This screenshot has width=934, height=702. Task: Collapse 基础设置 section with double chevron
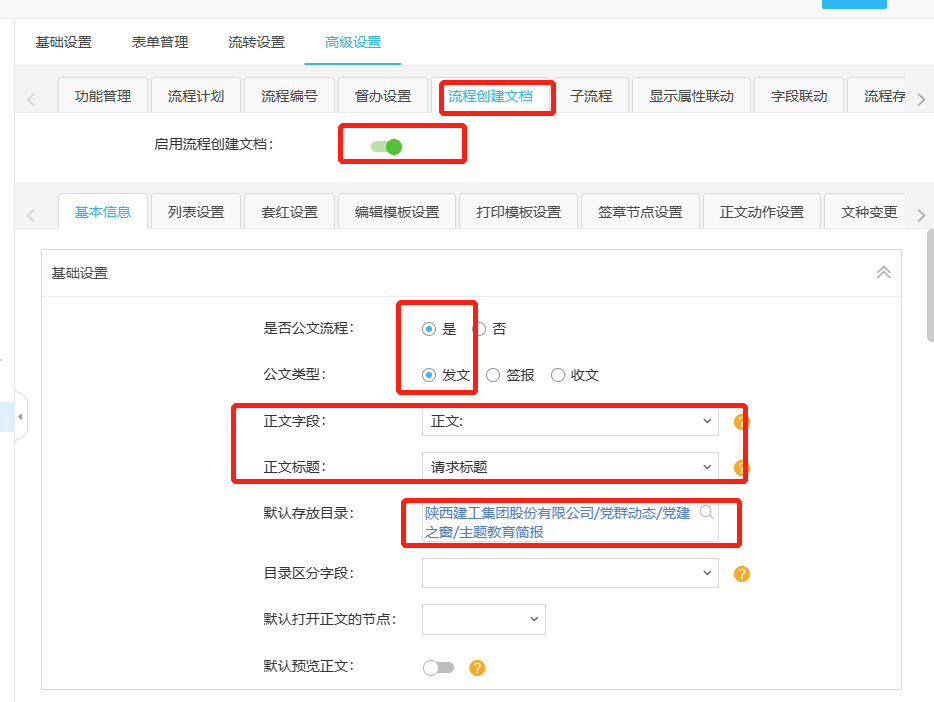[x=883, y=272]
